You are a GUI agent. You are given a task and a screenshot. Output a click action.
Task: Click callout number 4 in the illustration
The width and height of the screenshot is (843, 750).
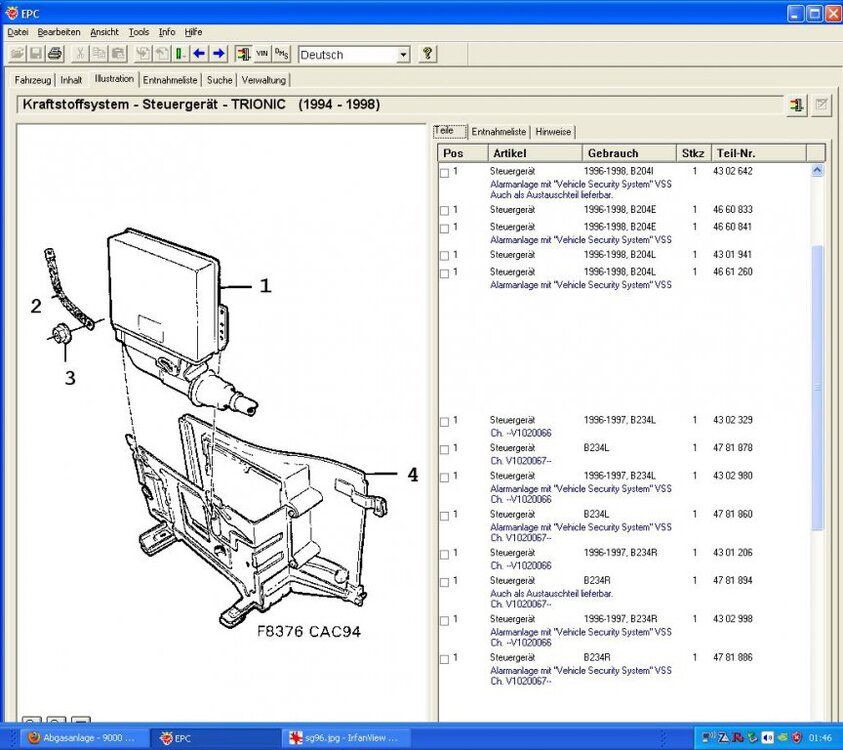point(412,475)
